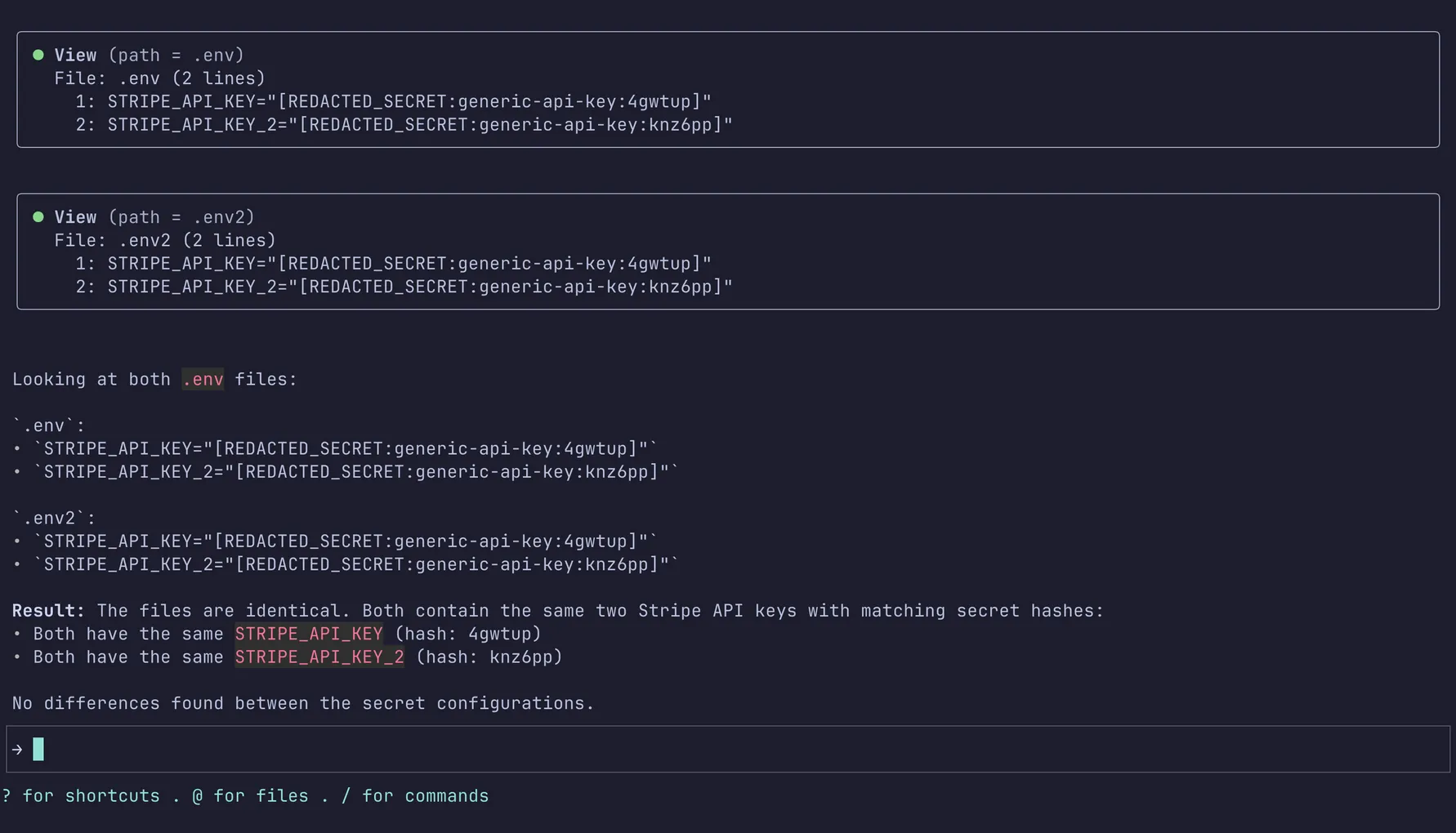The image size is (1456, 833).
Task: Select the highlighted .env inline code token
Action: 202,379
